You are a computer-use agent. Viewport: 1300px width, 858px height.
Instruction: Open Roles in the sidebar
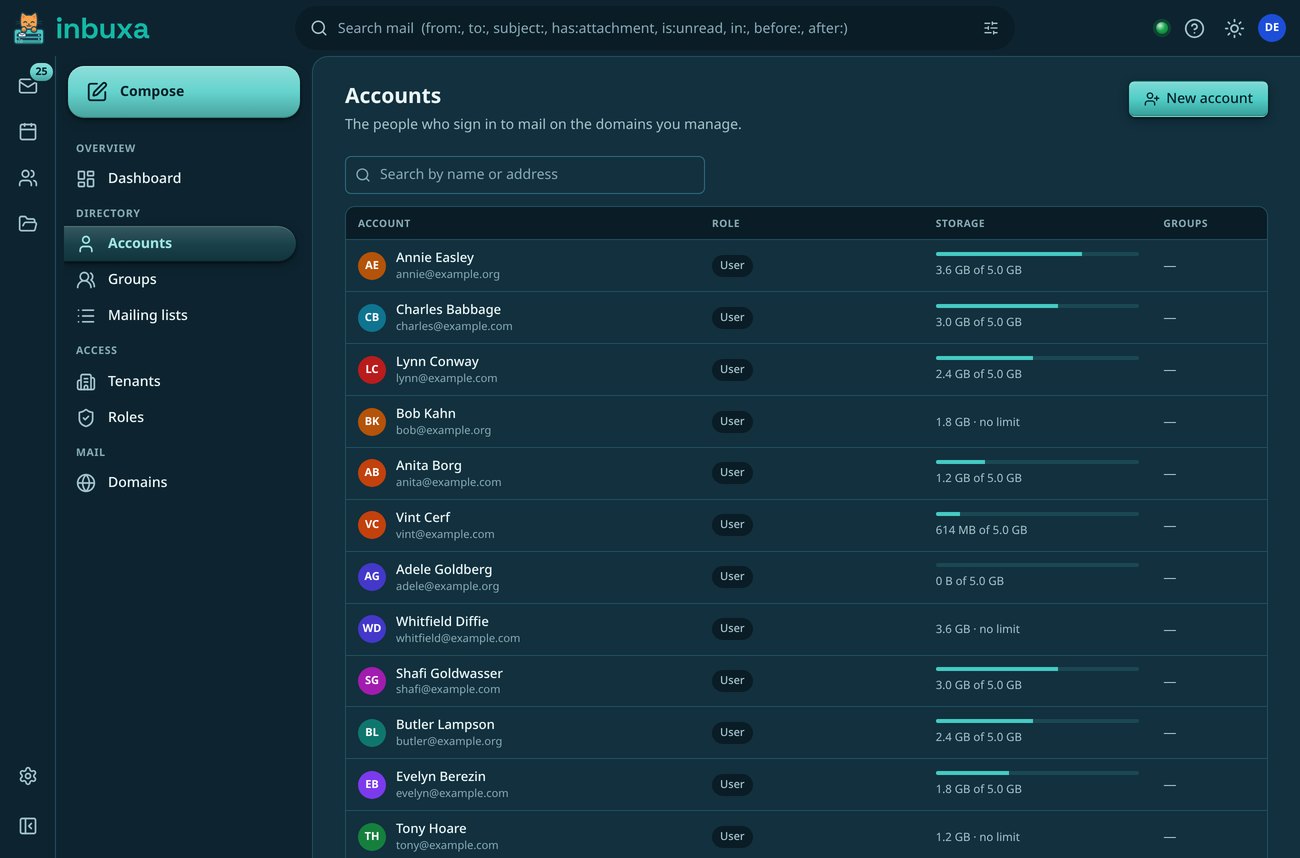(x=180, y=417)
